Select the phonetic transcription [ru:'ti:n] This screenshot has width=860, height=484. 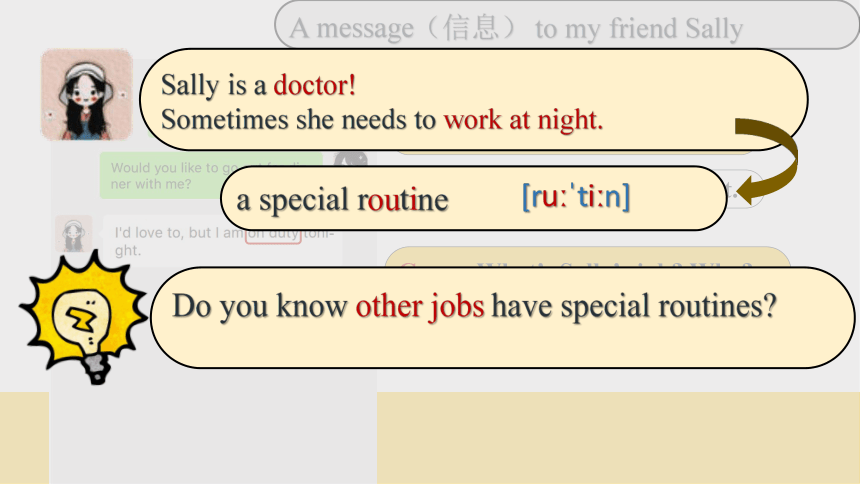click(x=576, y=196)
